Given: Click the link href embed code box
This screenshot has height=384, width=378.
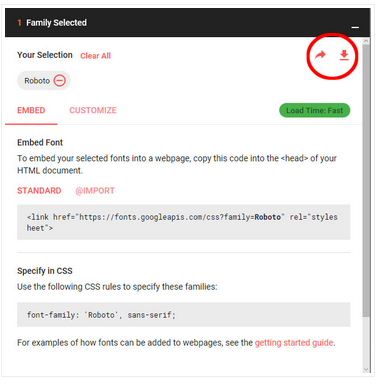Looking at the screenshot, I should (184, 222).
